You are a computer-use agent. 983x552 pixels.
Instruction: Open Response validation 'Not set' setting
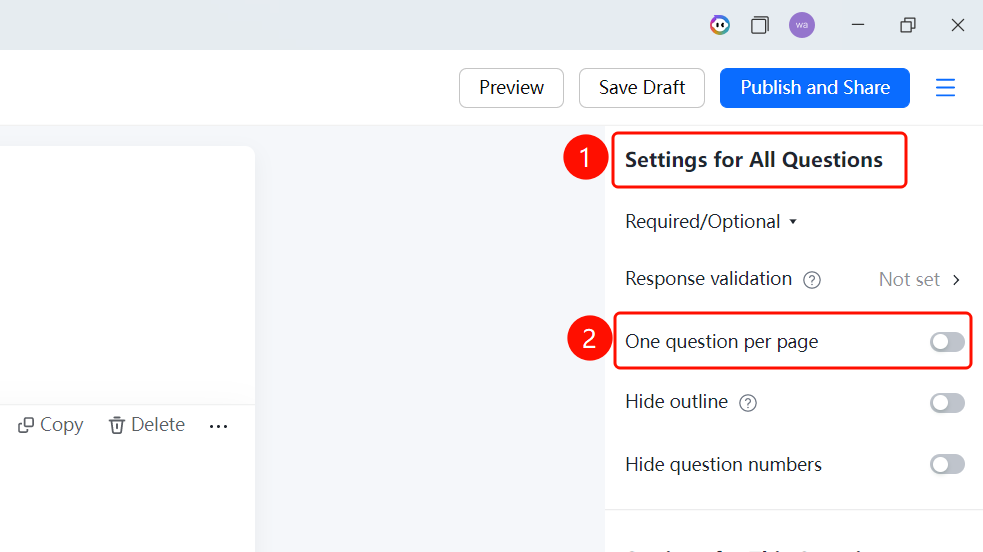tap(920, 279)
